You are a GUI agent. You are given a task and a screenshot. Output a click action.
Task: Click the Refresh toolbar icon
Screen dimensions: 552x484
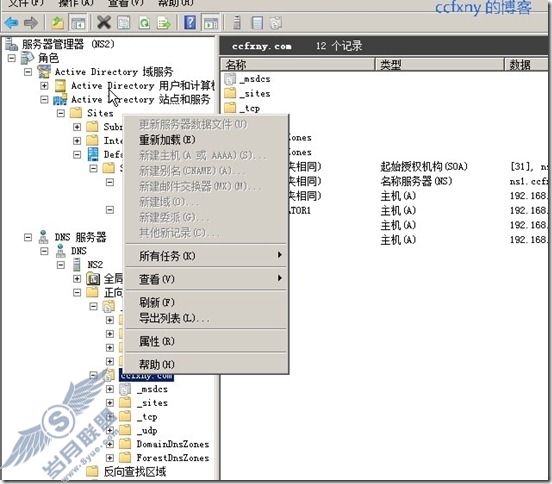144,23
